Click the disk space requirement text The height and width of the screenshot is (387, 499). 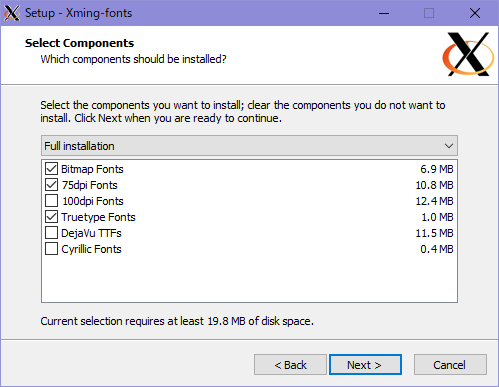click(177, 321)
